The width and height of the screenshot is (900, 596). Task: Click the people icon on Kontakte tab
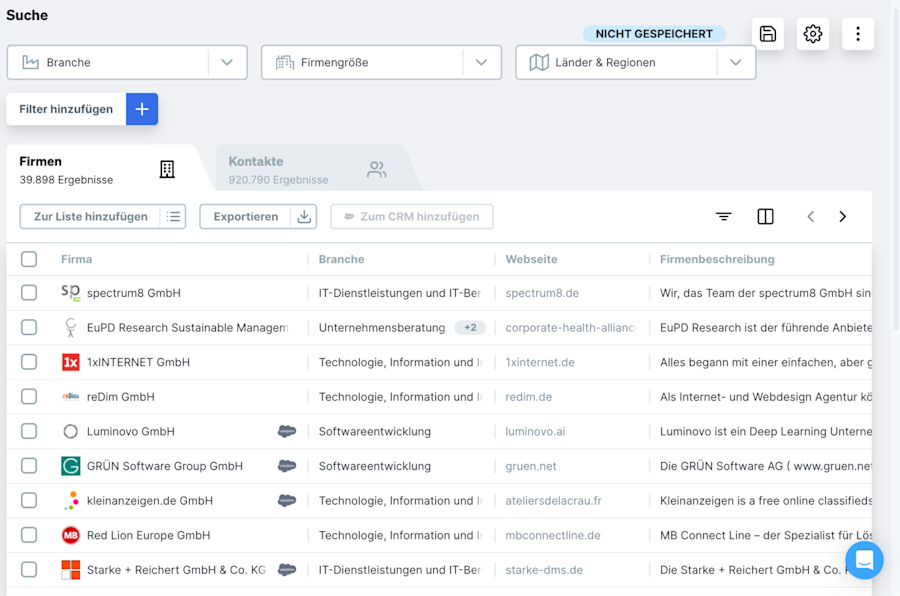click(x=377, y=169)
